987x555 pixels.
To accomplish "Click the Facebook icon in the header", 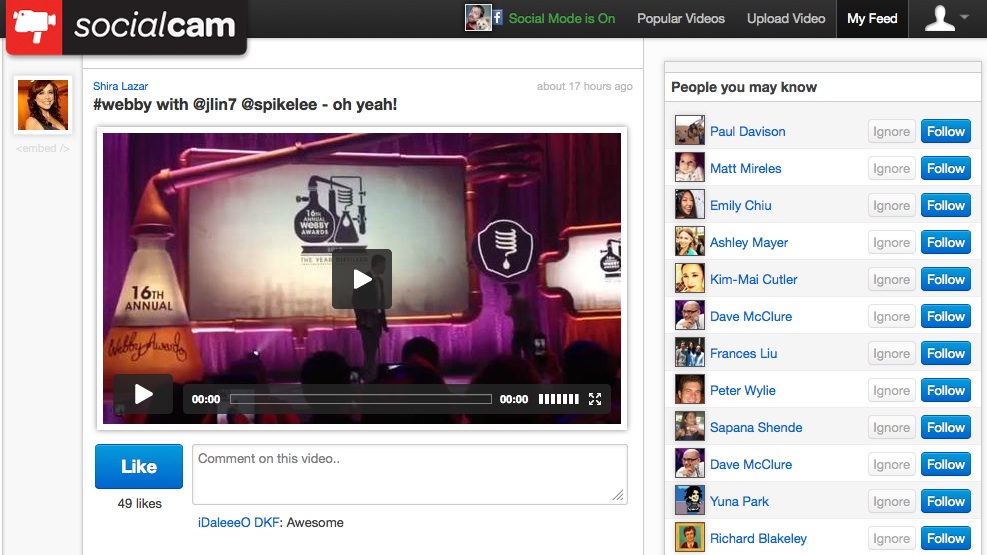I will pyautogui.click(x=497, y=18).
